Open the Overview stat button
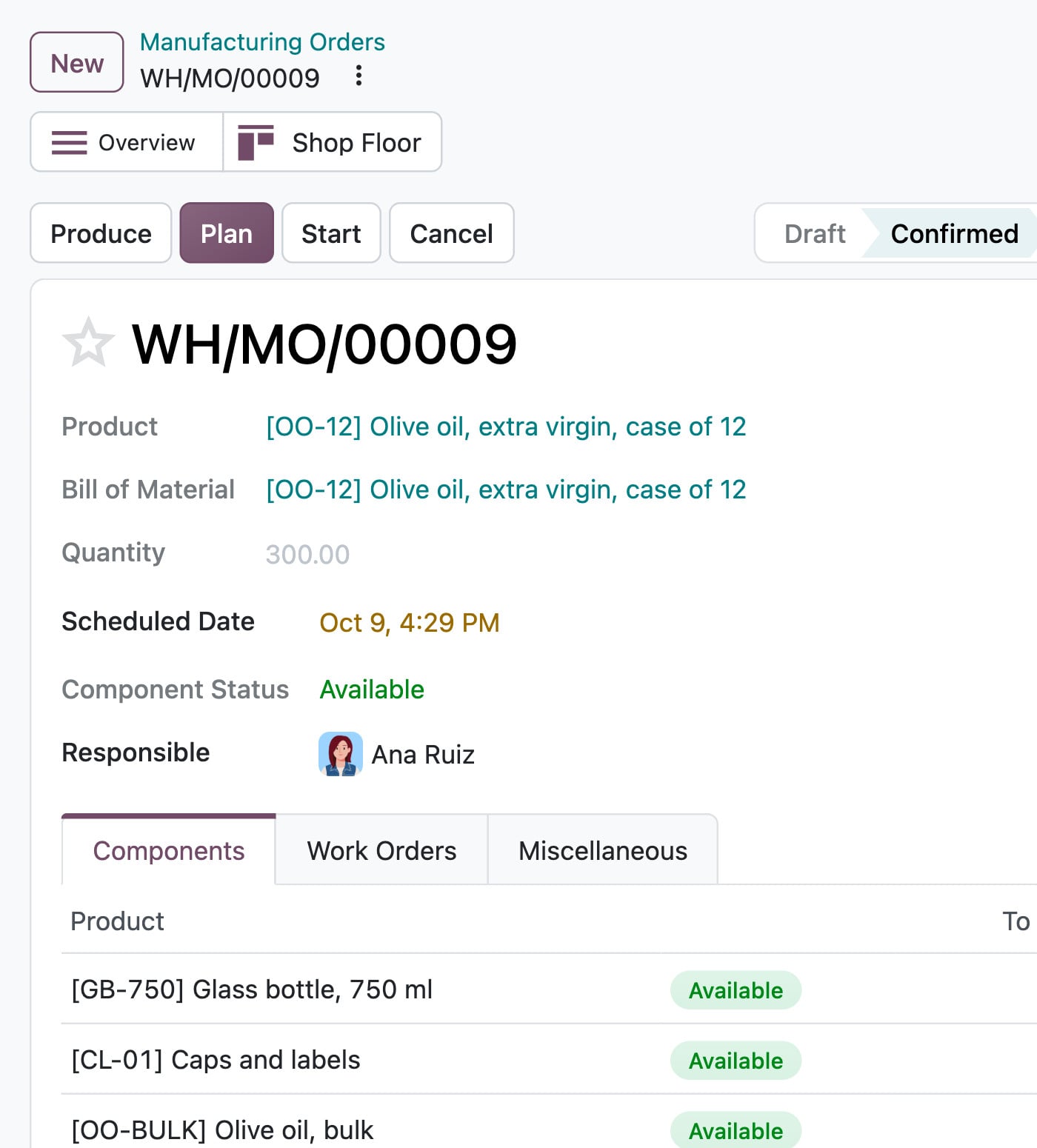Viewport: 1037px width, 1148px height. tap(127, 142)
